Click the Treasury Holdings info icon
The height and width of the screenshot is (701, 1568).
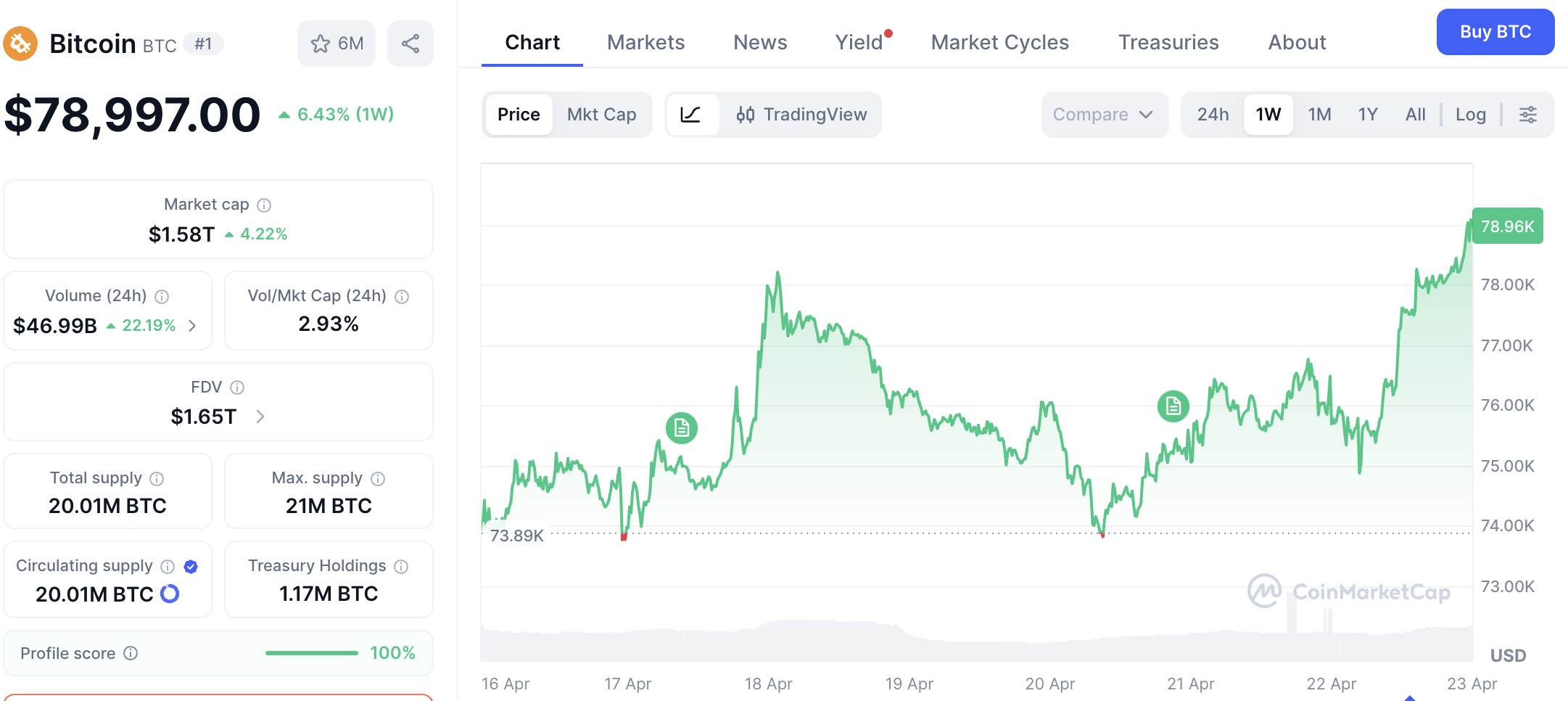[x=401, y=567]
